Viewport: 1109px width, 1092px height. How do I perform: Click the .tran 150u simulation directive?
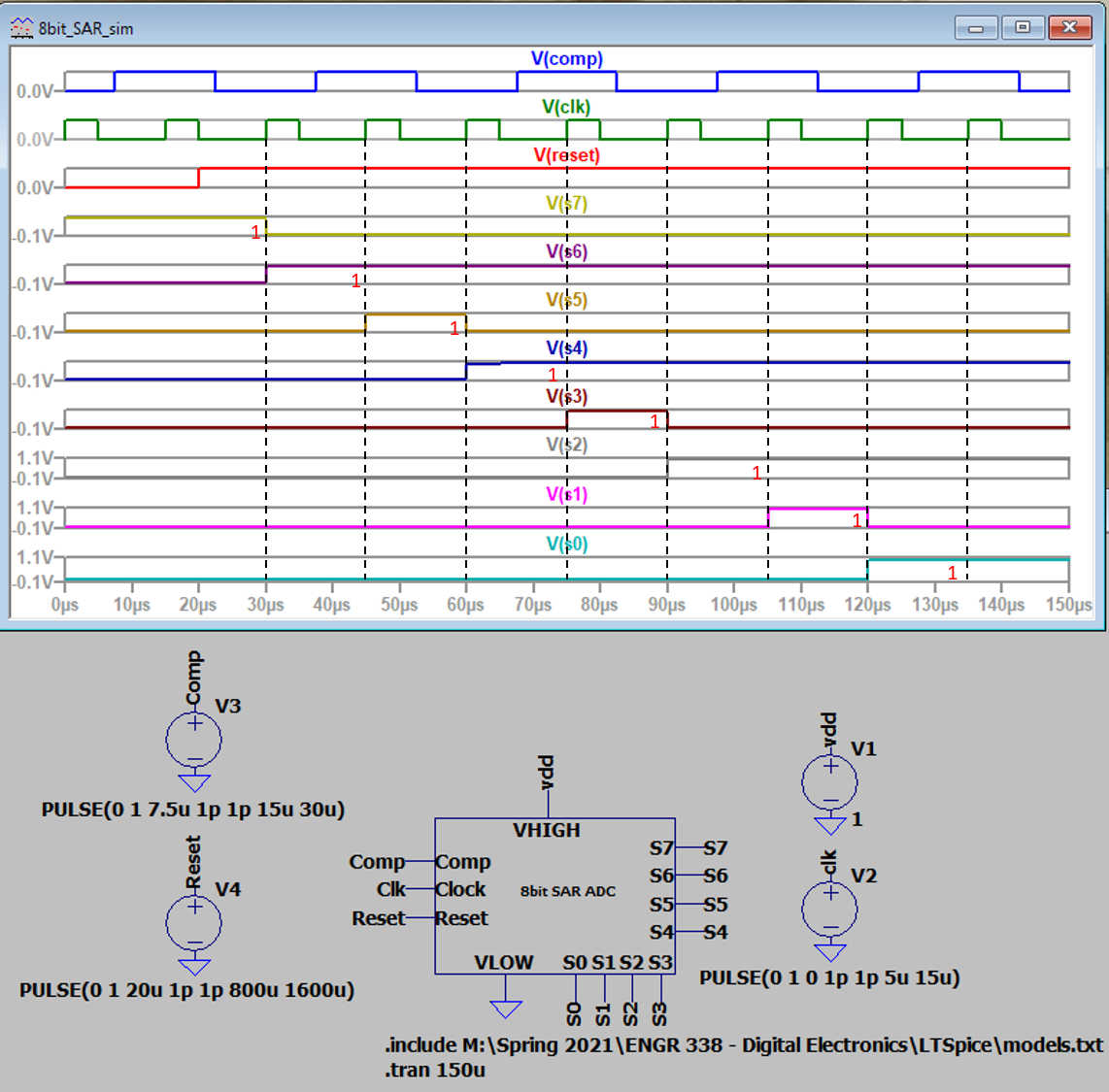[435, 1070]
